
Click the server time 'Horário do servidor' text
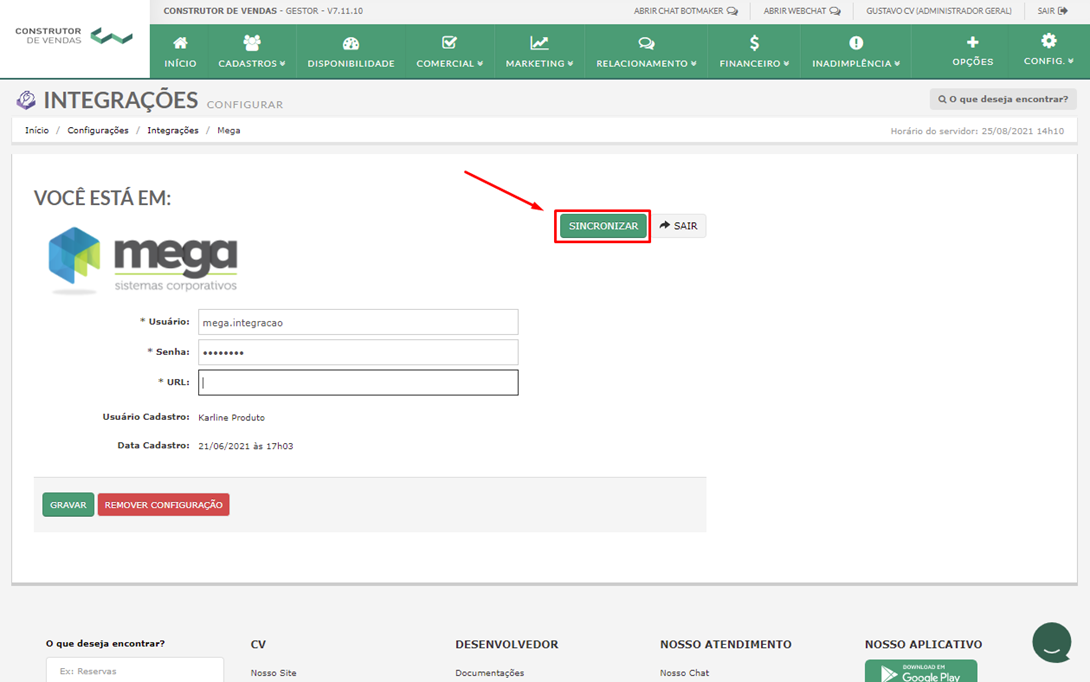[977, 131]
